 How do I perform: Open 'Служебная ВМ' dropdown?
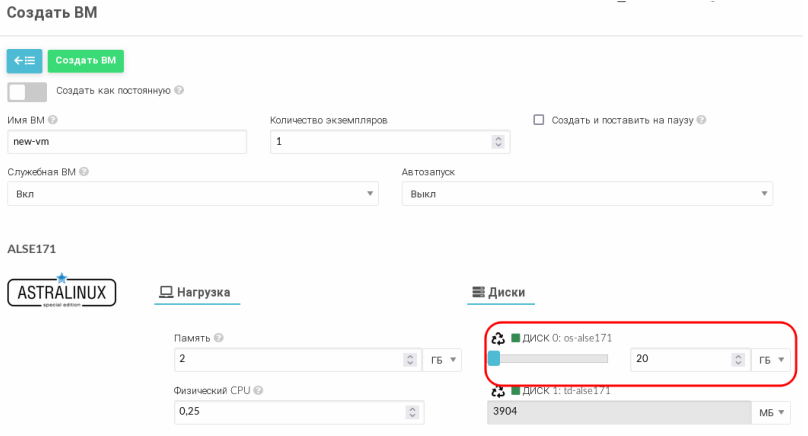(x=192, y=194)
